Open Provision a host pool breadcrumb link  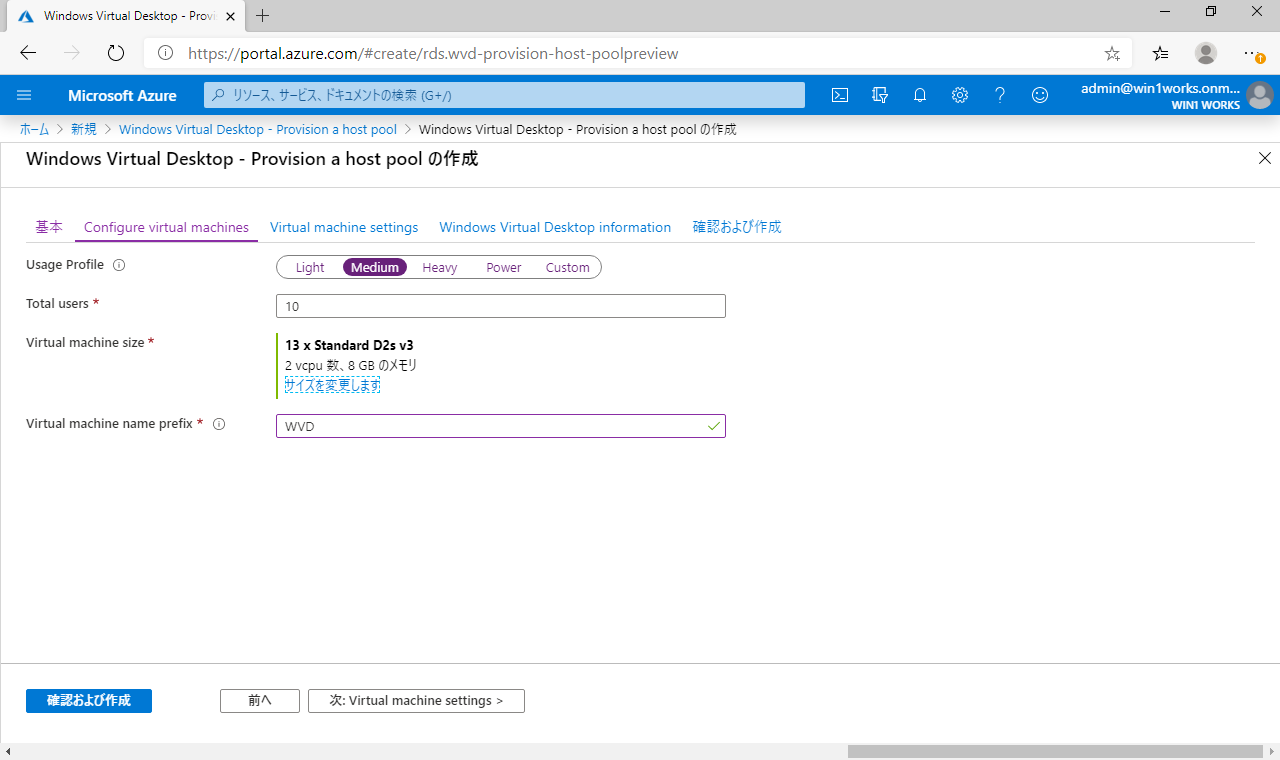(x=258, y=129)
